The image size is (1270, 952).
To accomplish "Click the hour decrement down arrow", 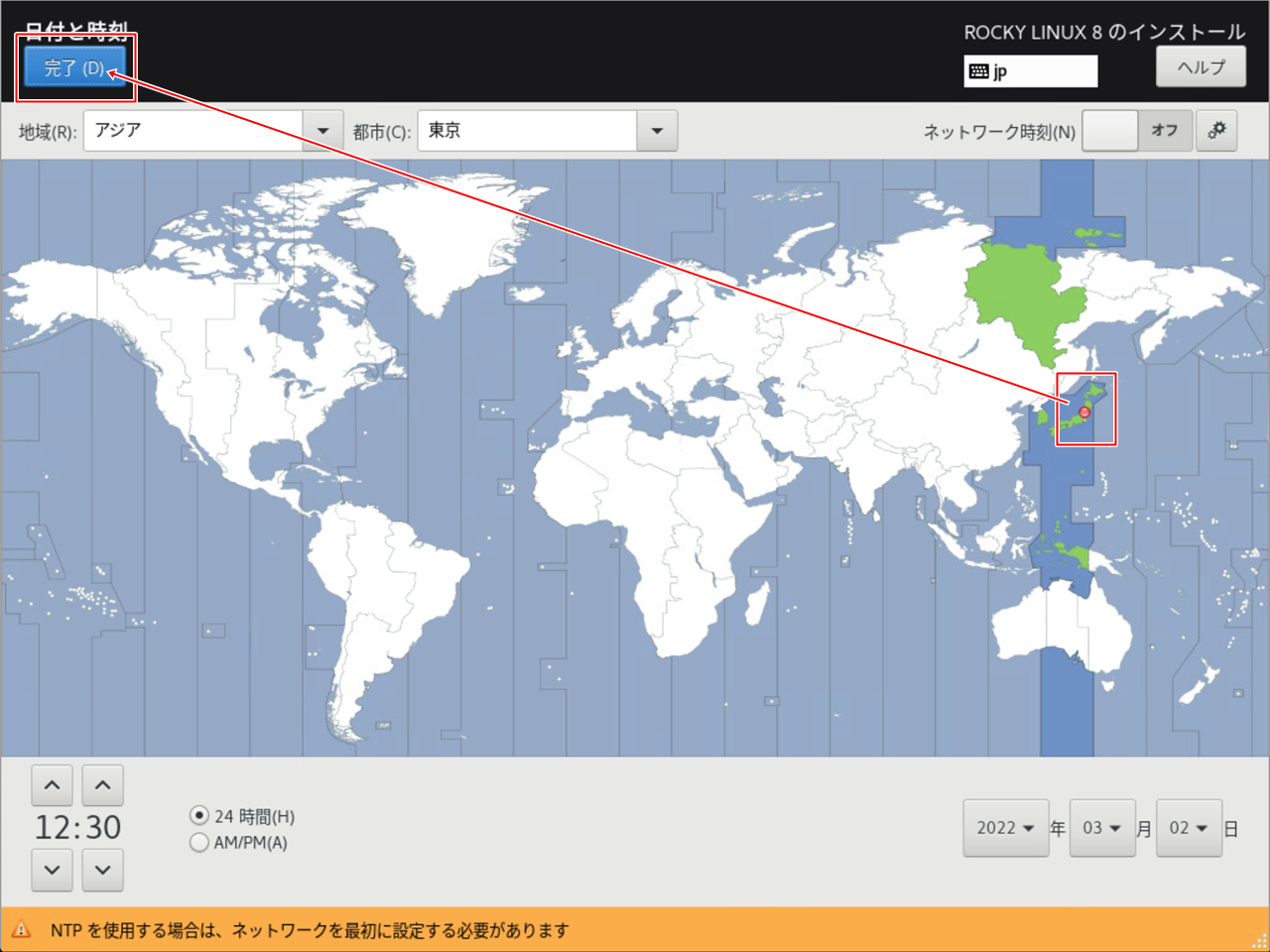I will pyautogui.click(x=52, y=870).
